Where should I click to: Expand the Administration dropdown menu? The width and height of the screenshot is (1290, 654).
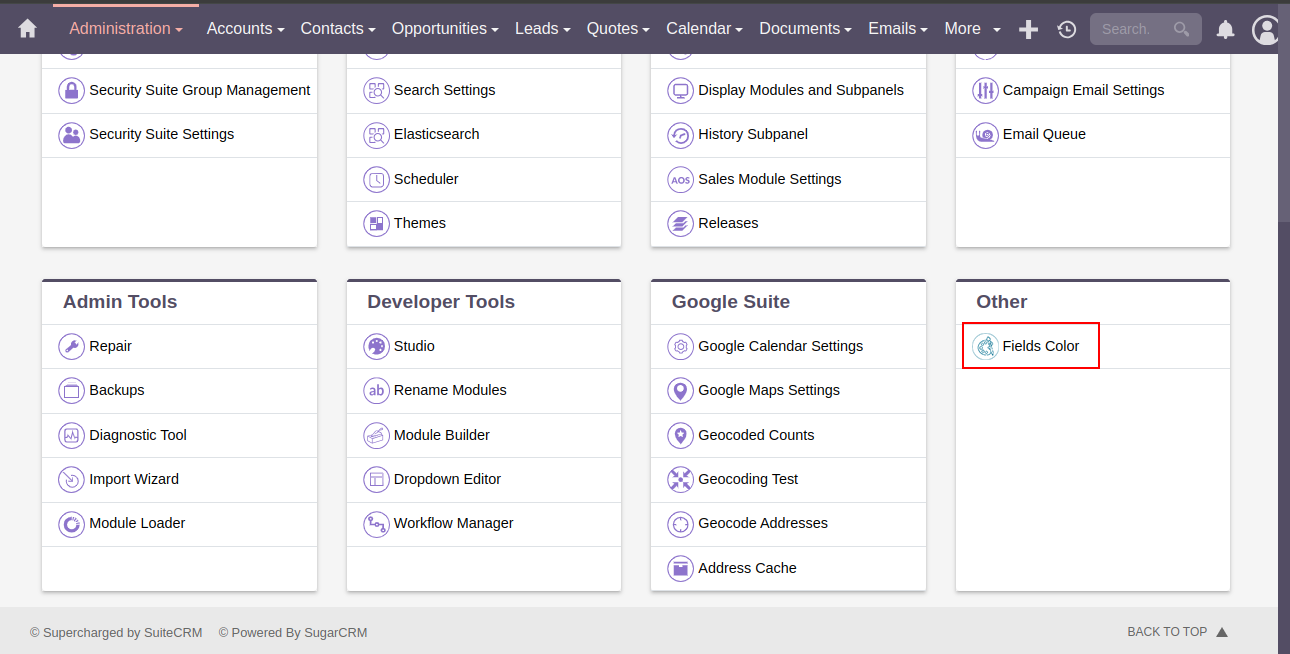coord(126,29)
